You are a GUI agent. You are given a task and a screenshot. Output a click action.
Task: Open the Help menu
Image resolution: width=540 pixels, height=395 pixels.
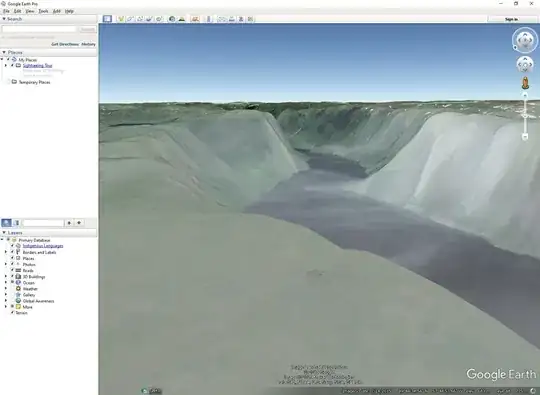pos(69,11)
